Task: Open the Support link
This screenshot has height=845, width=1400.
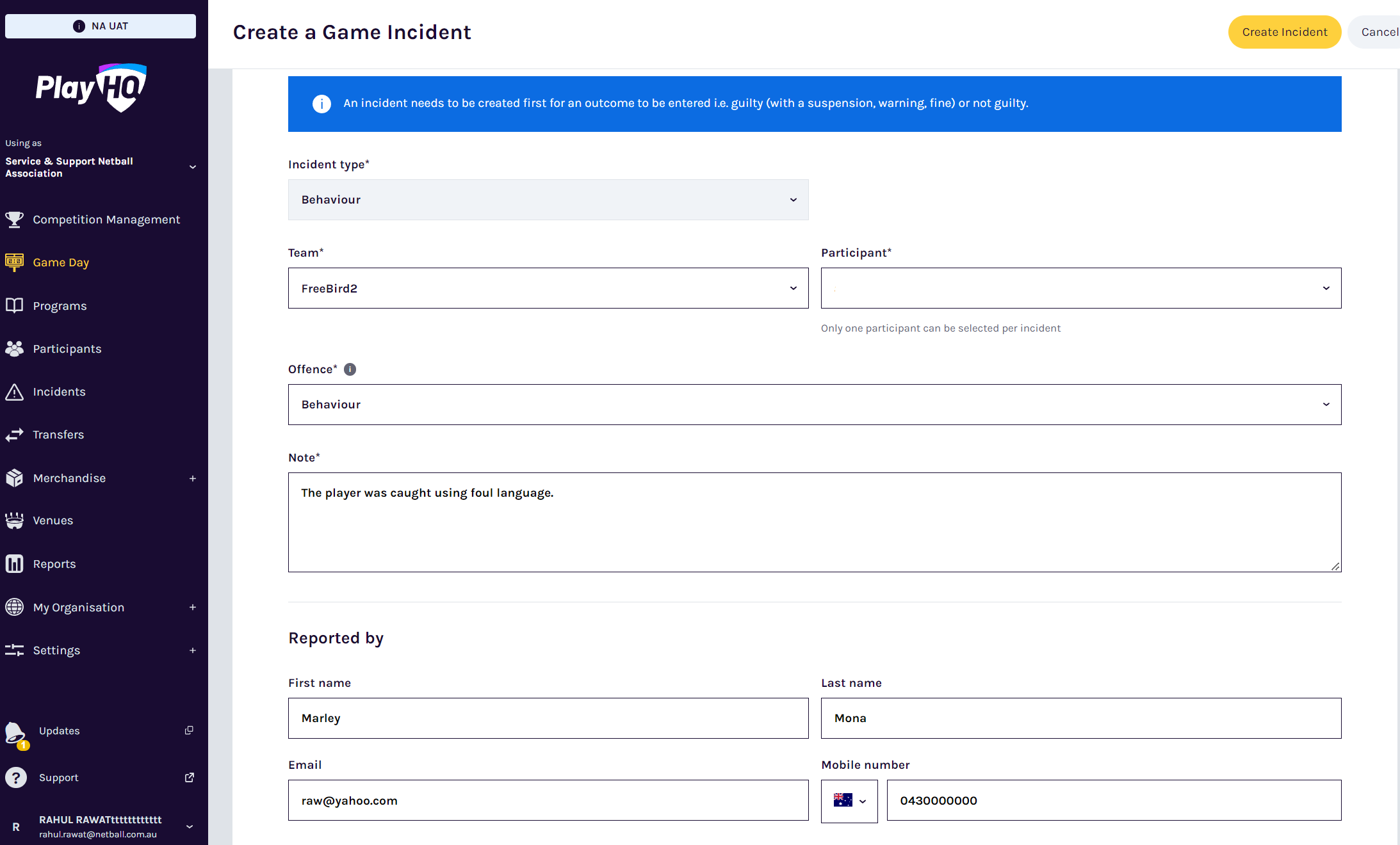Action: [x=59, y=777]
